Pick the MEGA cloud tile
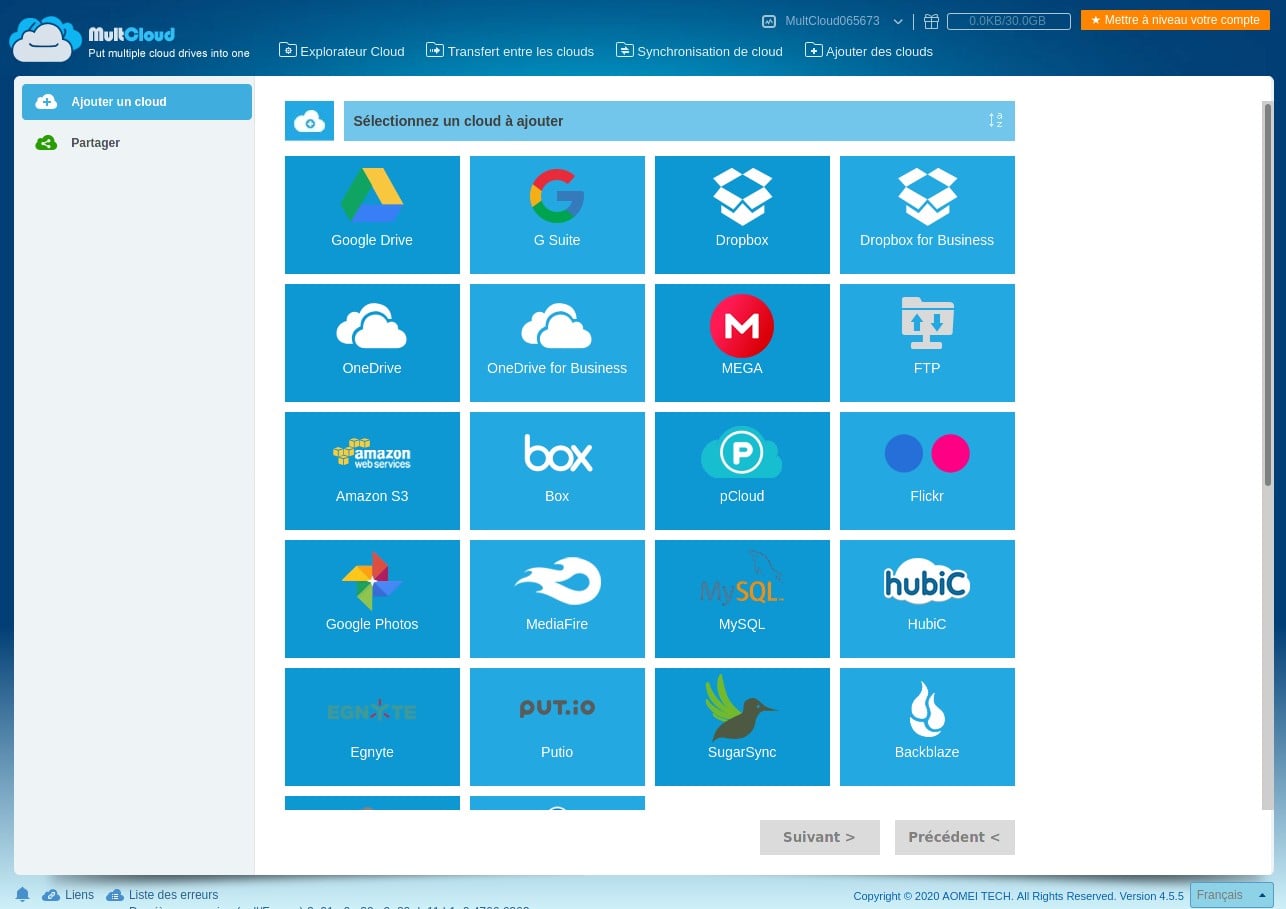Viewport: 1286px width, 909px height. (742, 342)
